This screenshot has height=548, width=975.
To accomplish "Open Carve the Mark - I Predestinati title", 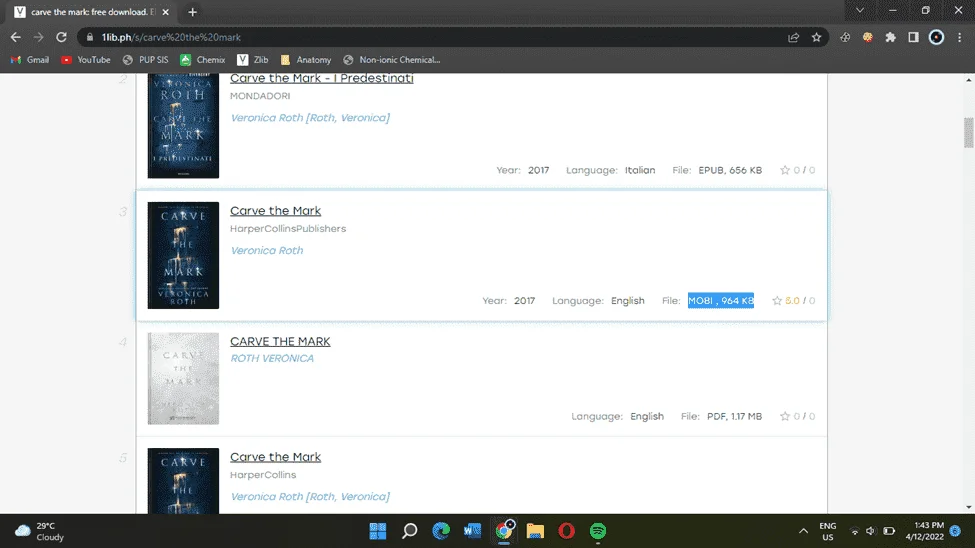I will pyautogui.click(x=321, y=78).
